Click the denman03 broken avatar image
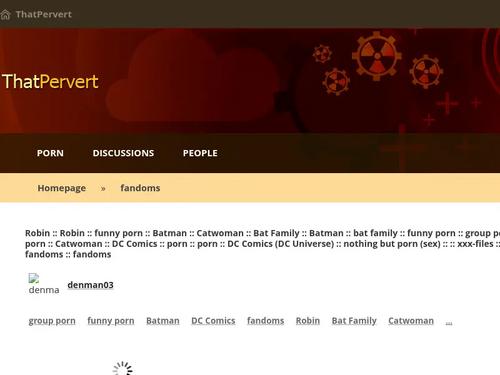The image size is (500, 375). pos(44,284)
